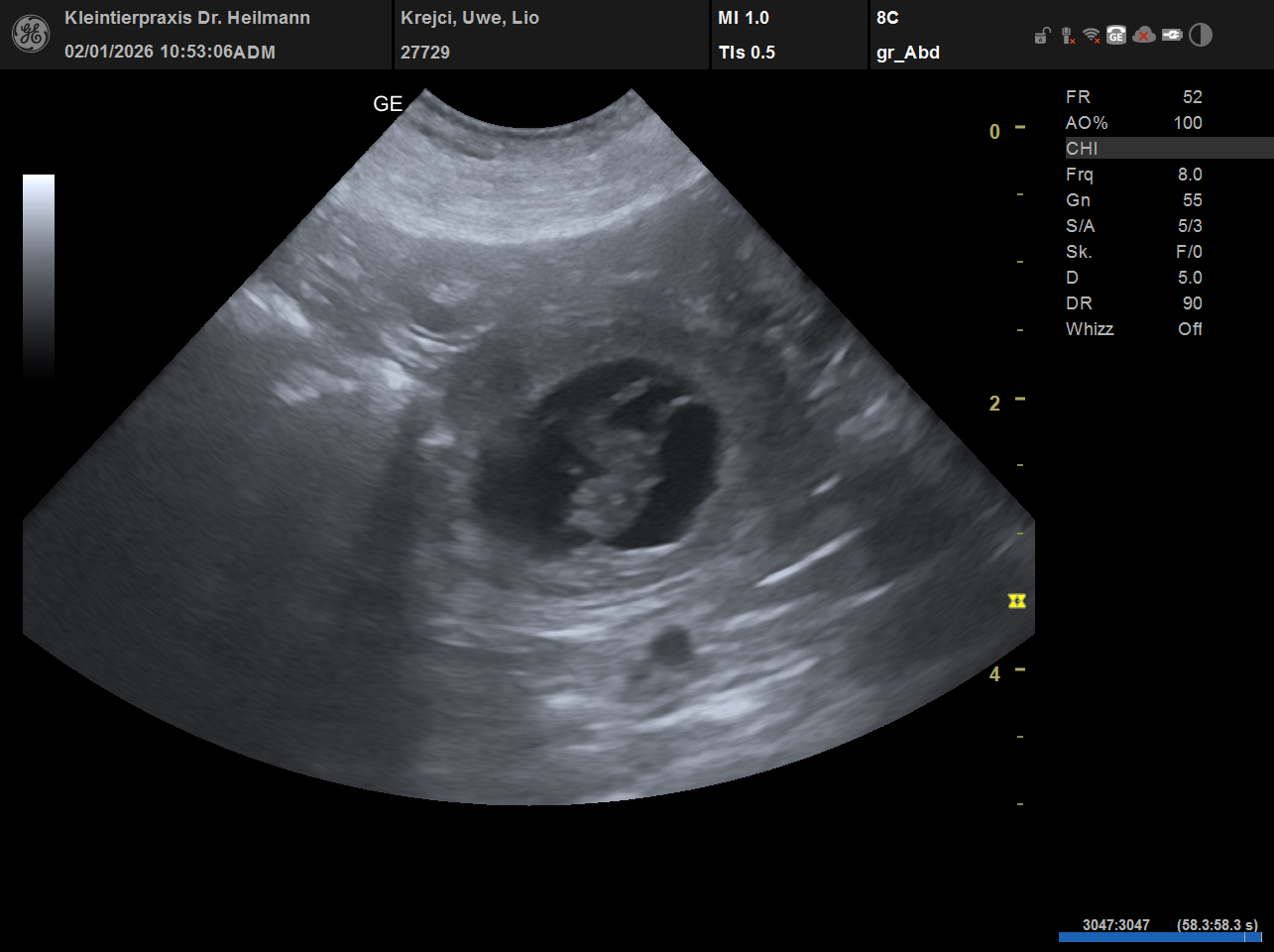Click the disconnected network cable icon
Screen dimensions: 1274x952
tap(1067, 36)
